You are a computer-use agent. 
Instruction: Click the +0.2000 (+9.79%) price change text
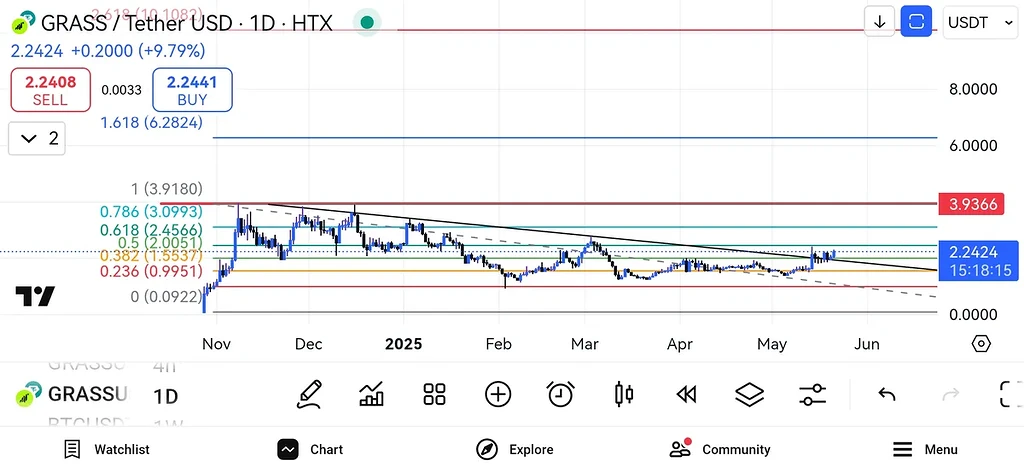pos(138,50)
